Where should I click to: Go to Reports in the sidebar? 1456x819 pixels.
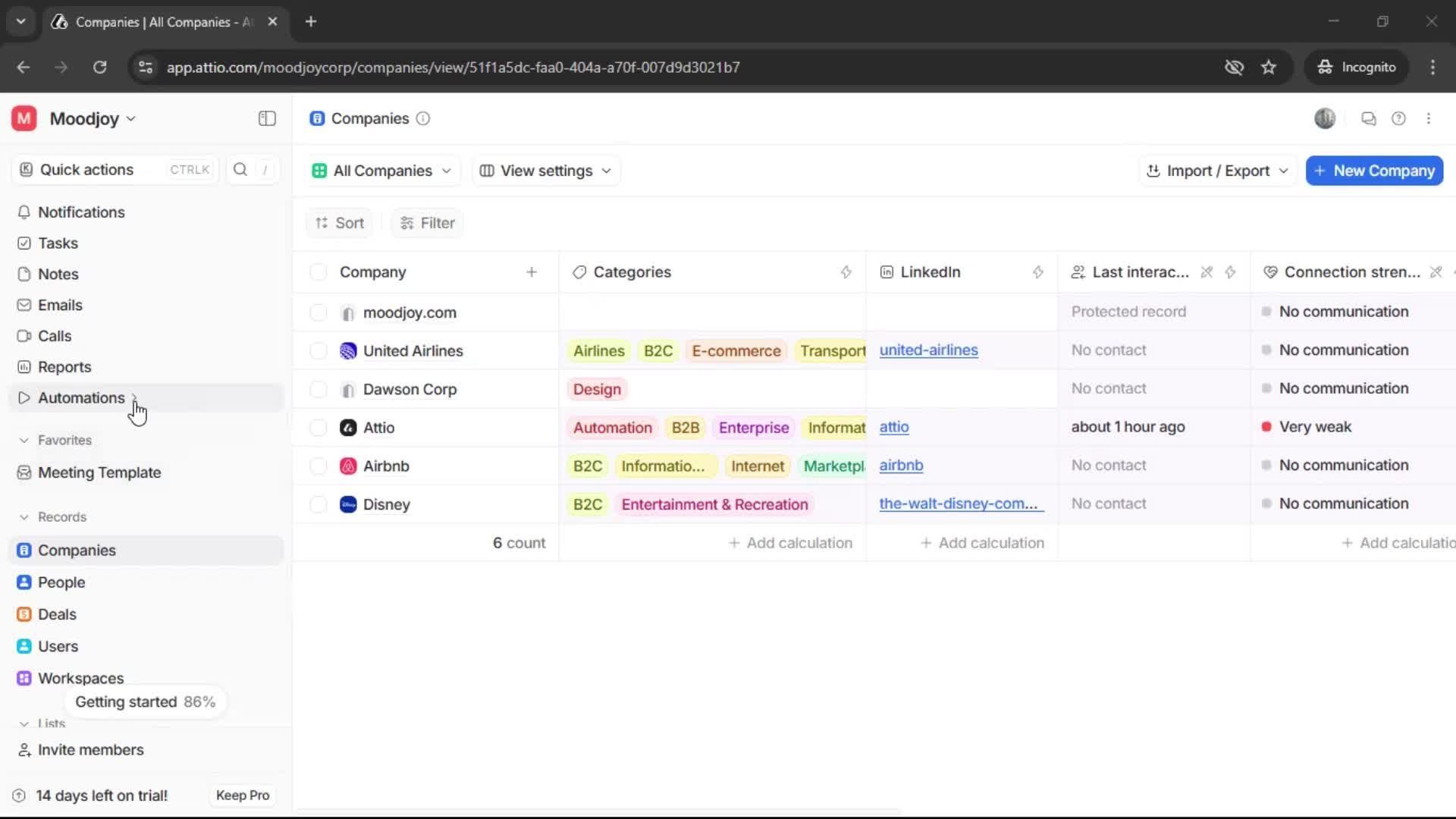(64, 367)
